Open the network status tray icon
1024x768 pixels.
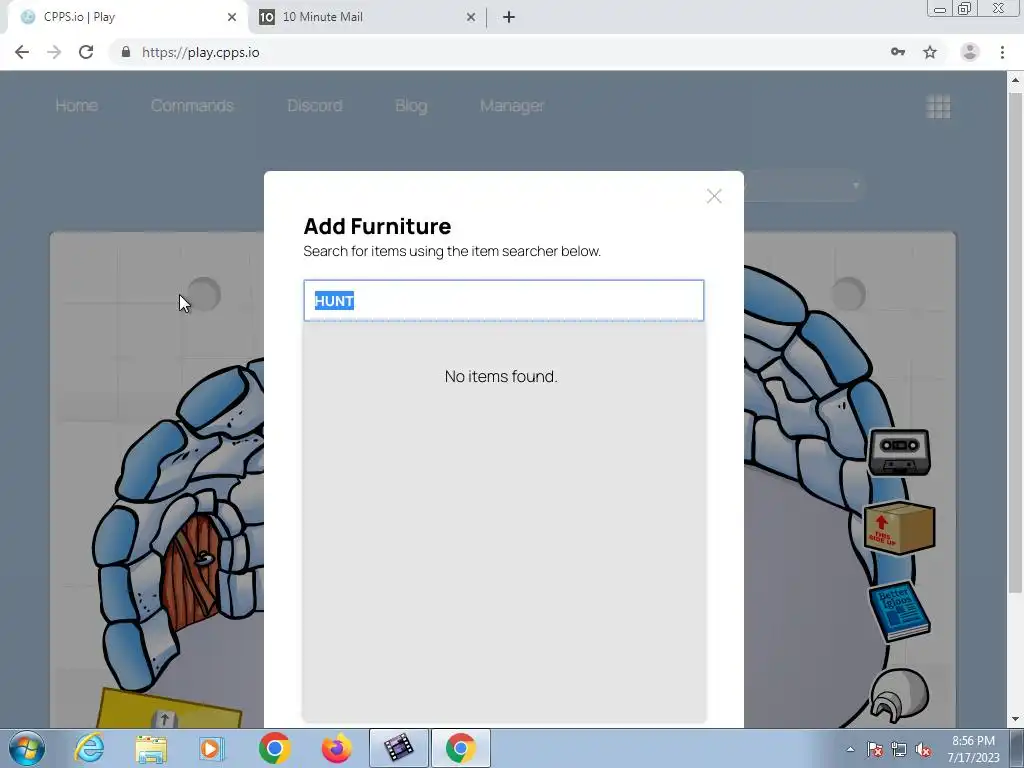[899, 750]
